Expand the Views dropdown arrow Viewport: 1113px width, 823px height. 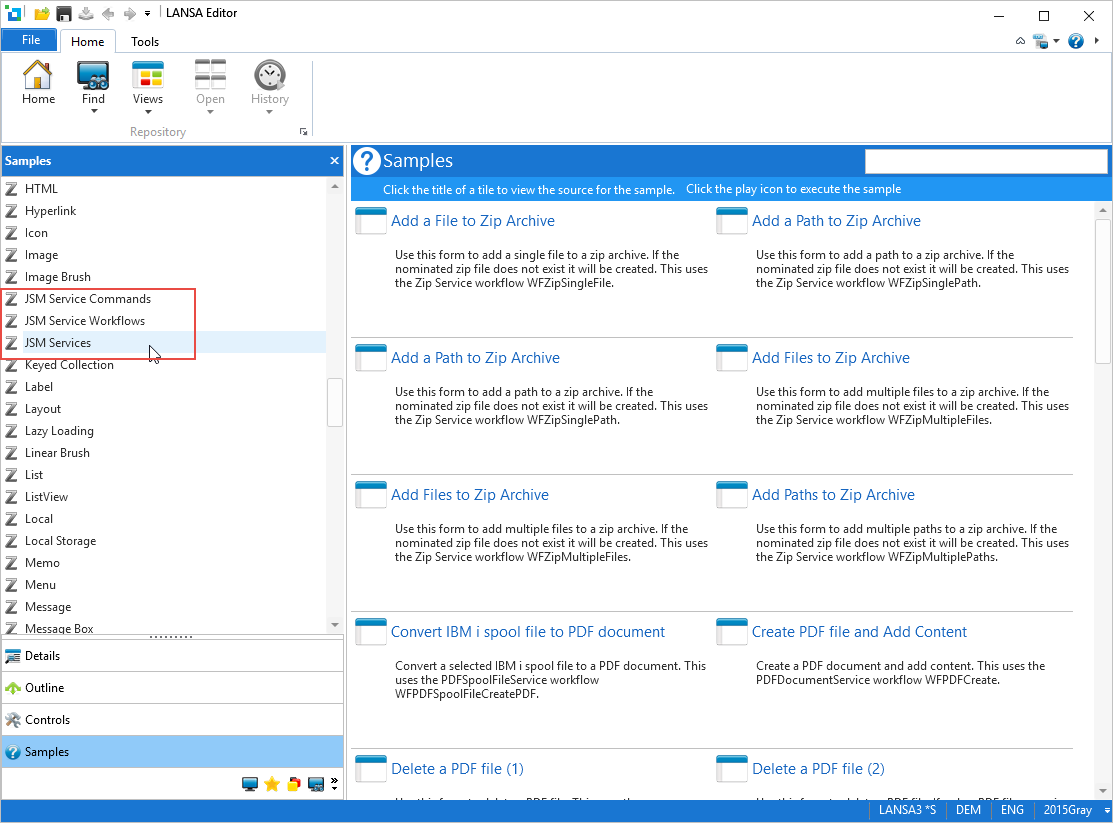click(148, 111)
